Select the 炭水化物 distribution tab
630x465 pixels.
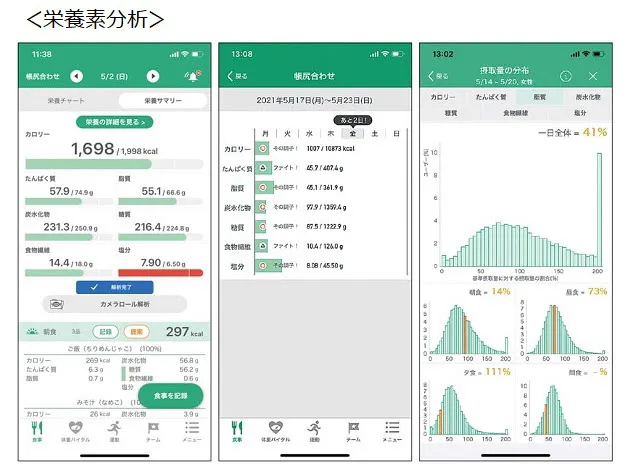tap(588, 97)
